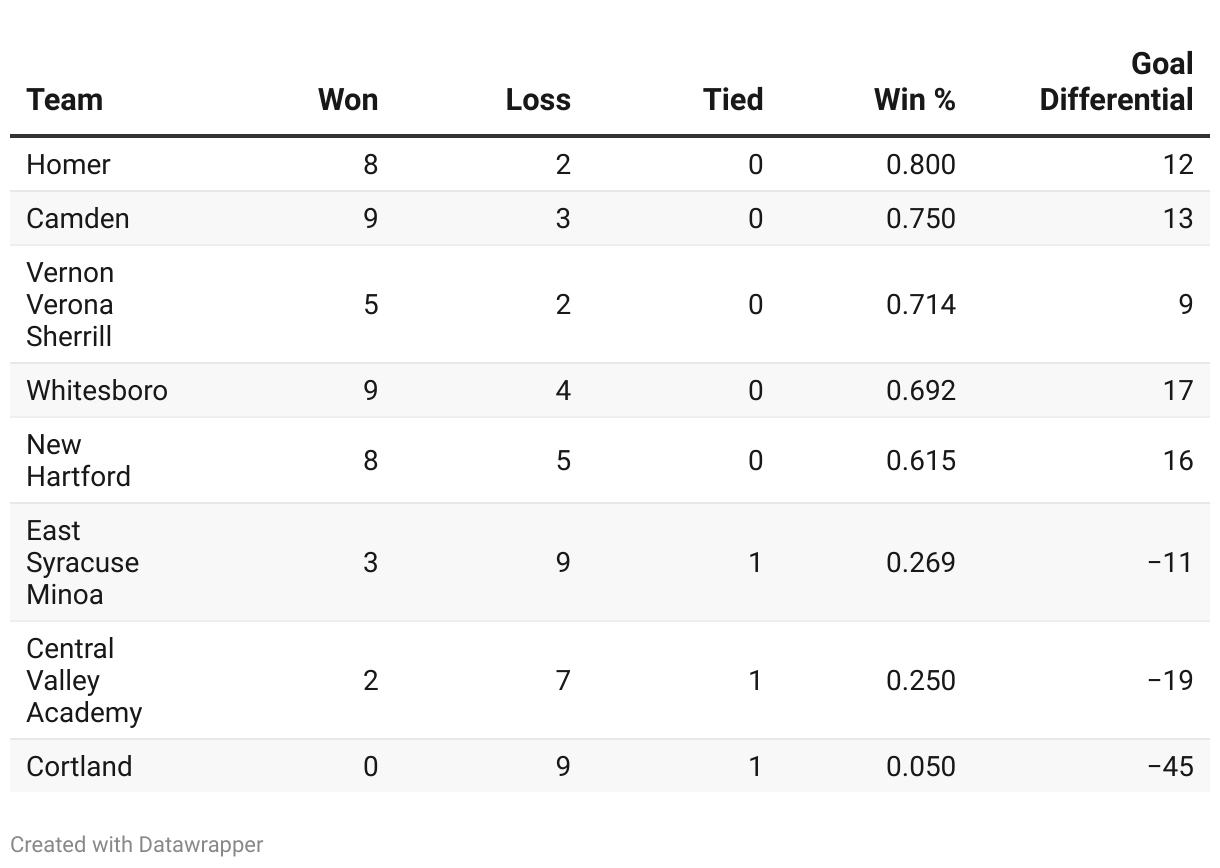Click the Whitesboro team name

pos(97,390)
